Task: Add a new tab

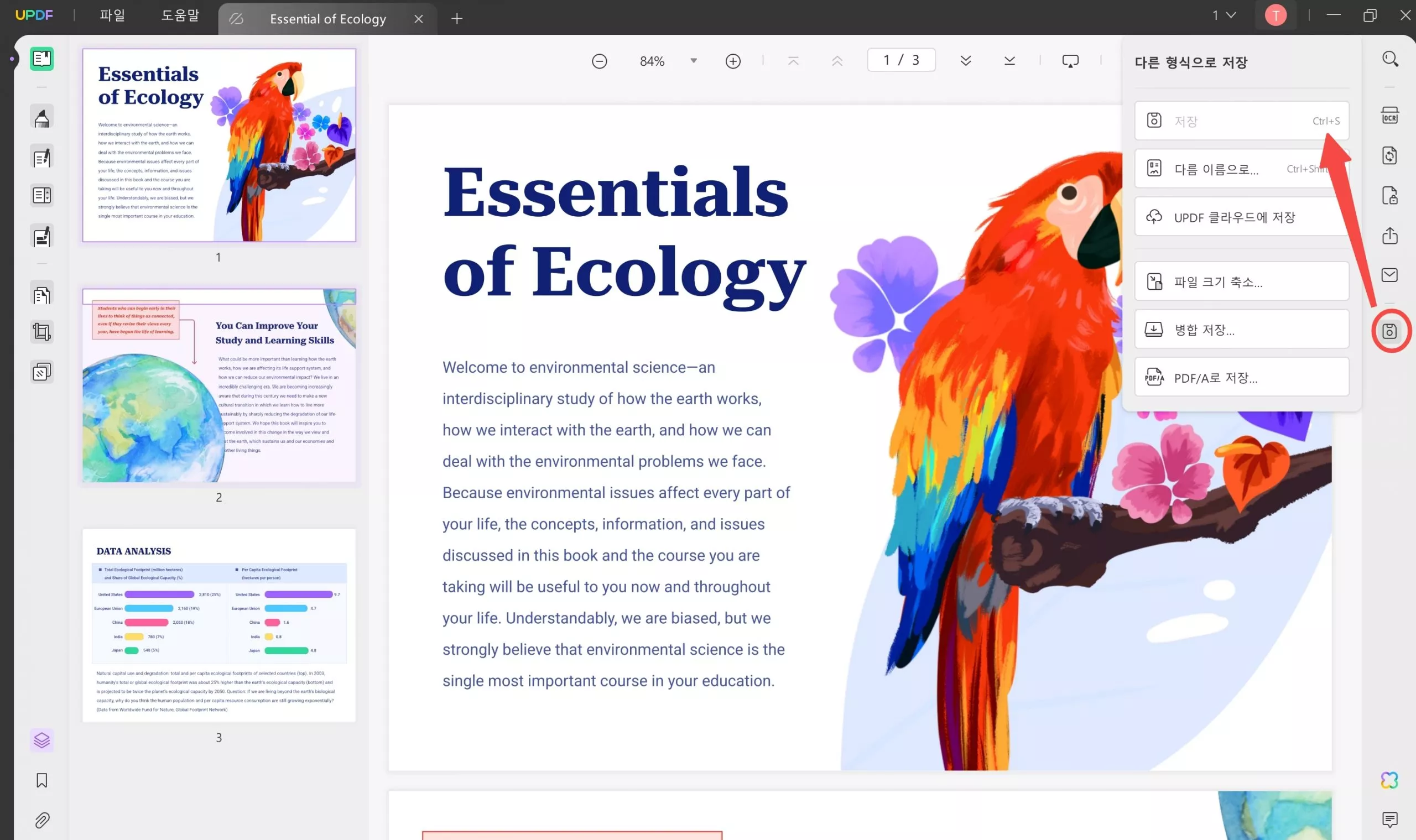Action: tap(457, 19)
